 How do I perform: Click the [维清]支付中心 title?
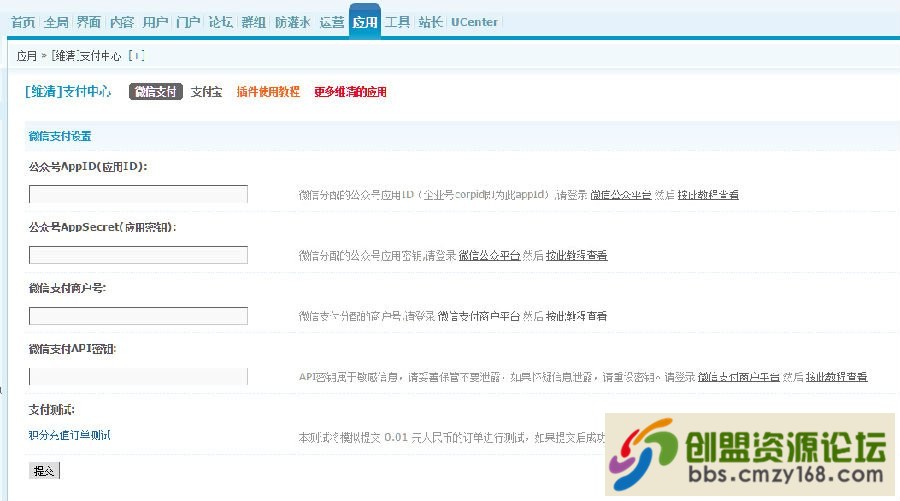point(68,91)
